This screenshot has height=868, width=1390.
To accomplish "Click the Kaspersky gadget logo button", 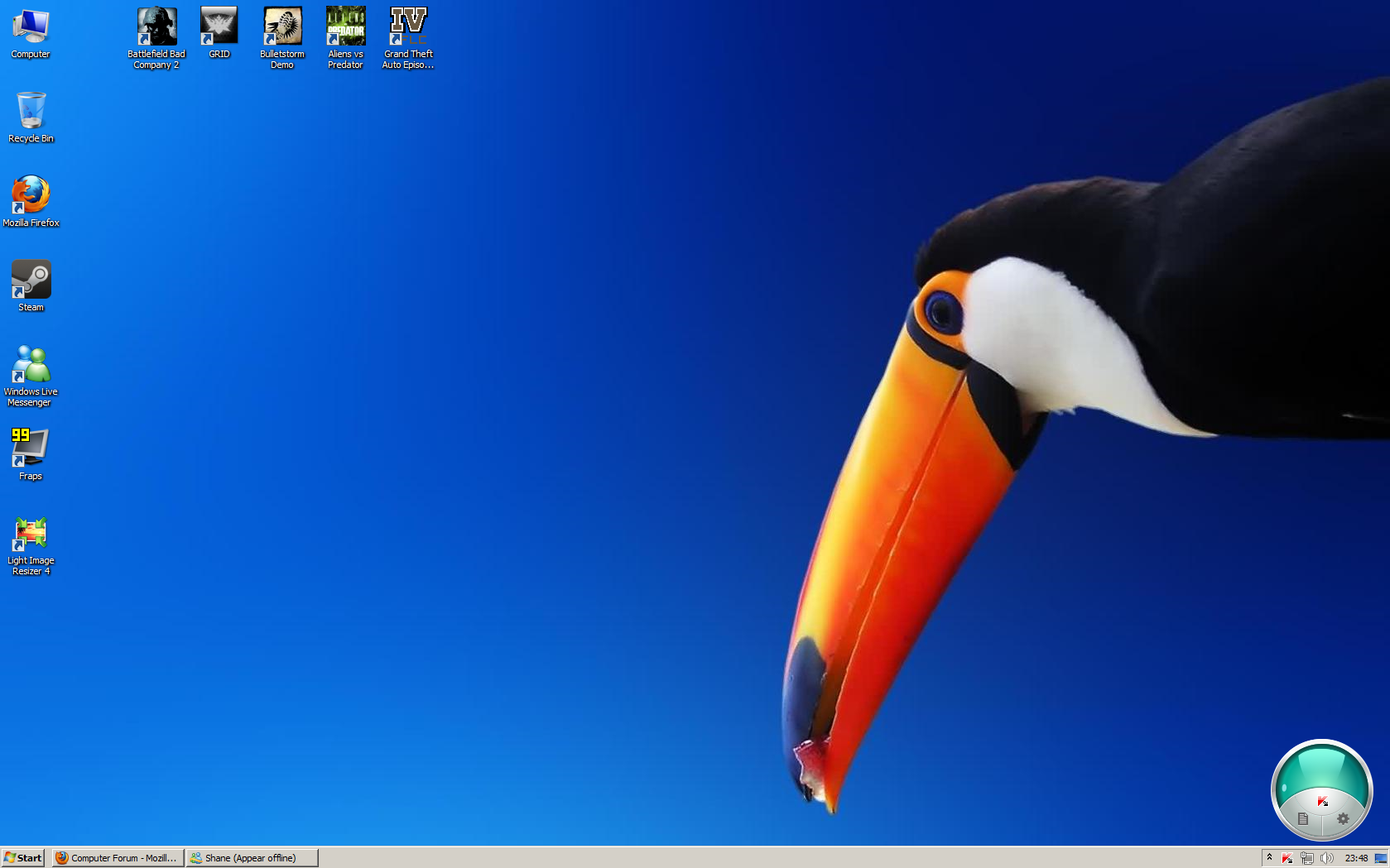I will [1322, 801].
